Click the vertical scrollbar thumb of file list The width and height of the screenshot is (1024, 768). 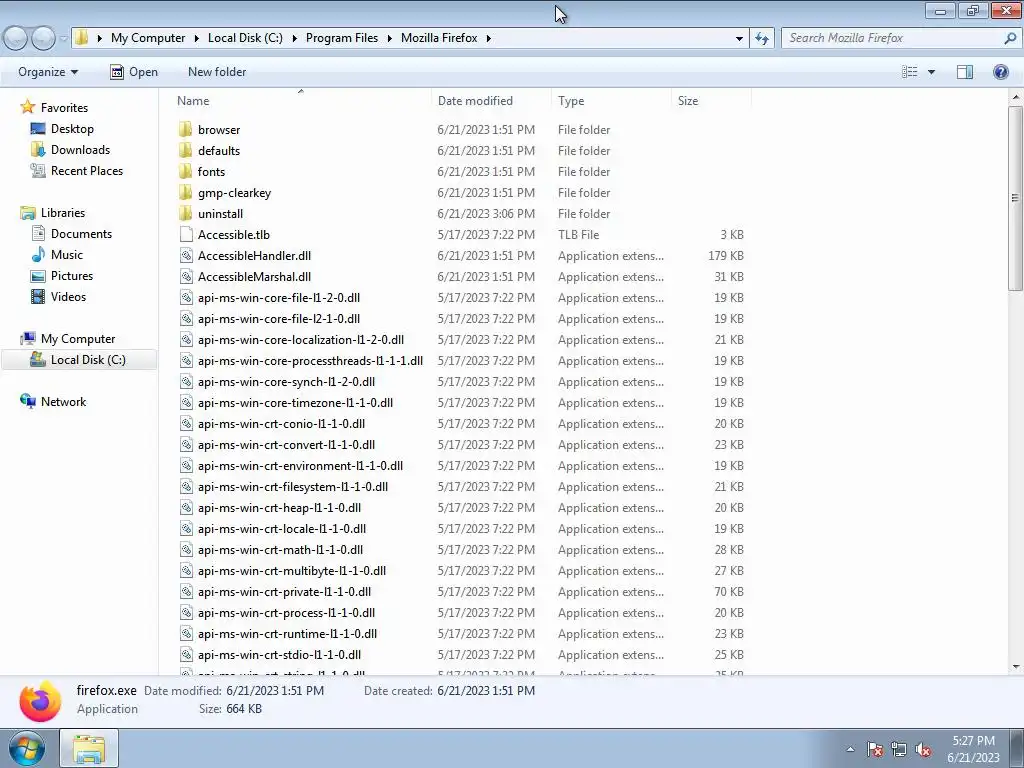tap(1015, 198)
